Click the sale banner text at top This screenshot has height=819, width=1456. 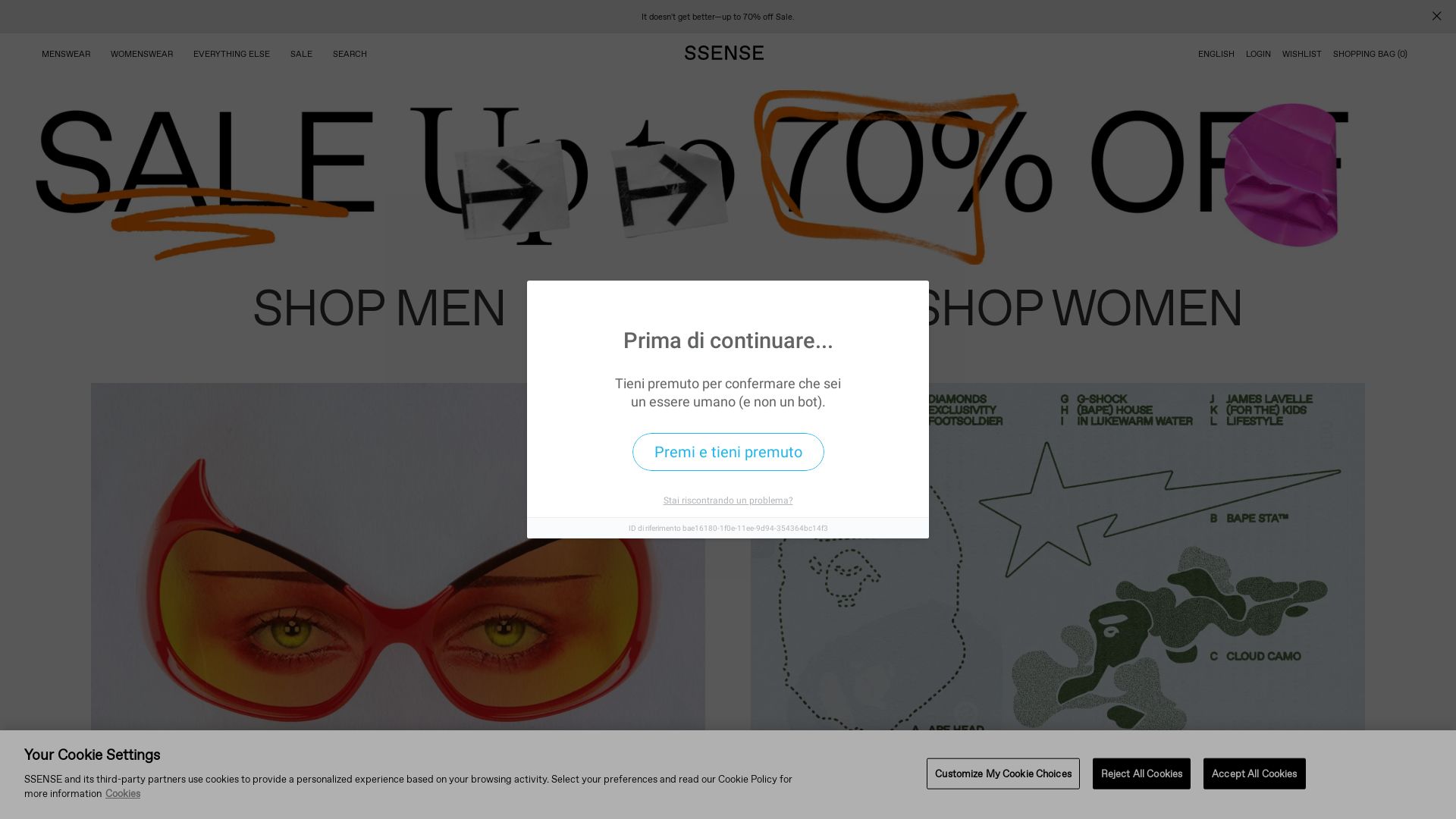tap(717, 17)
